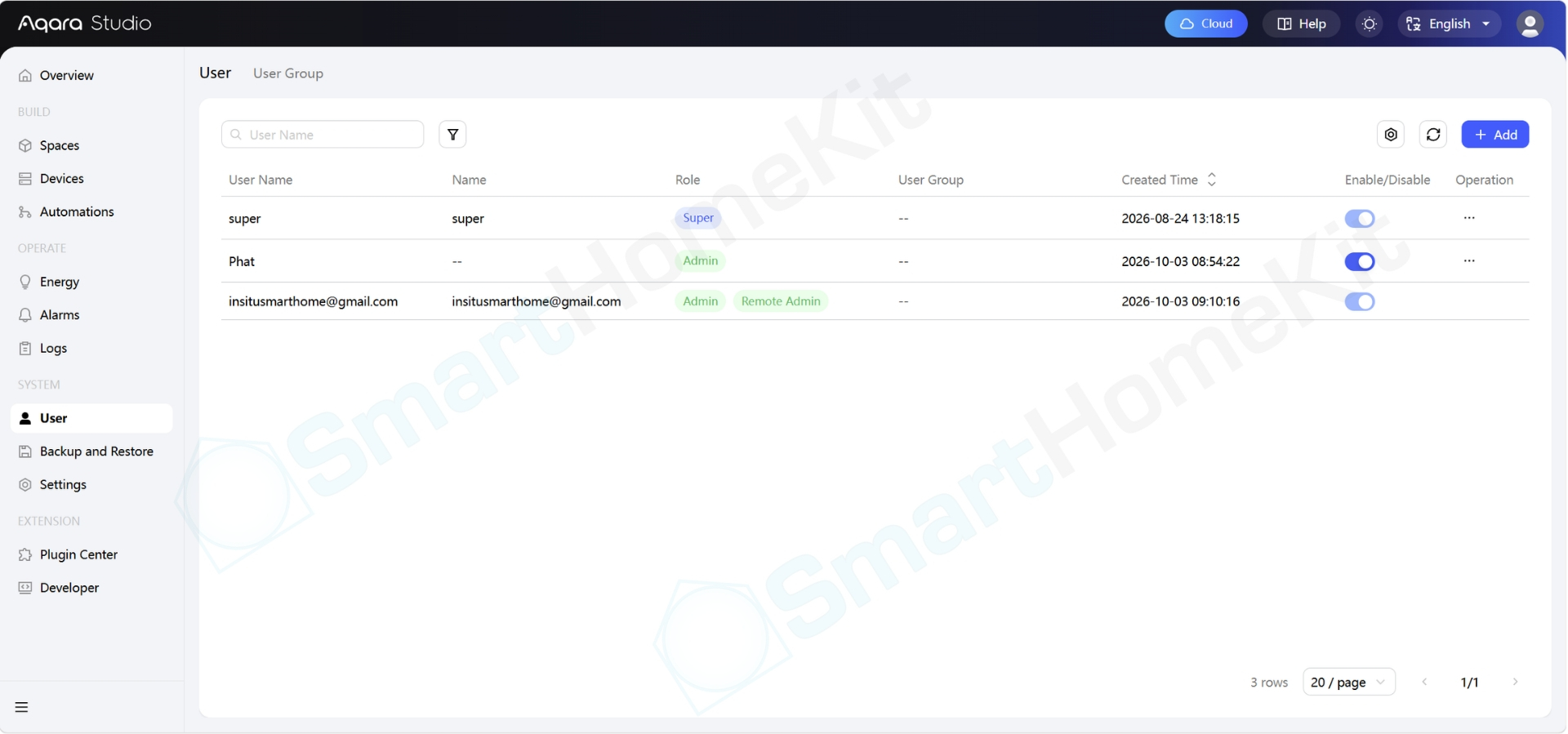Go to previous page arrow
Screen dimensions: 1568x734
click(1424, 683)
